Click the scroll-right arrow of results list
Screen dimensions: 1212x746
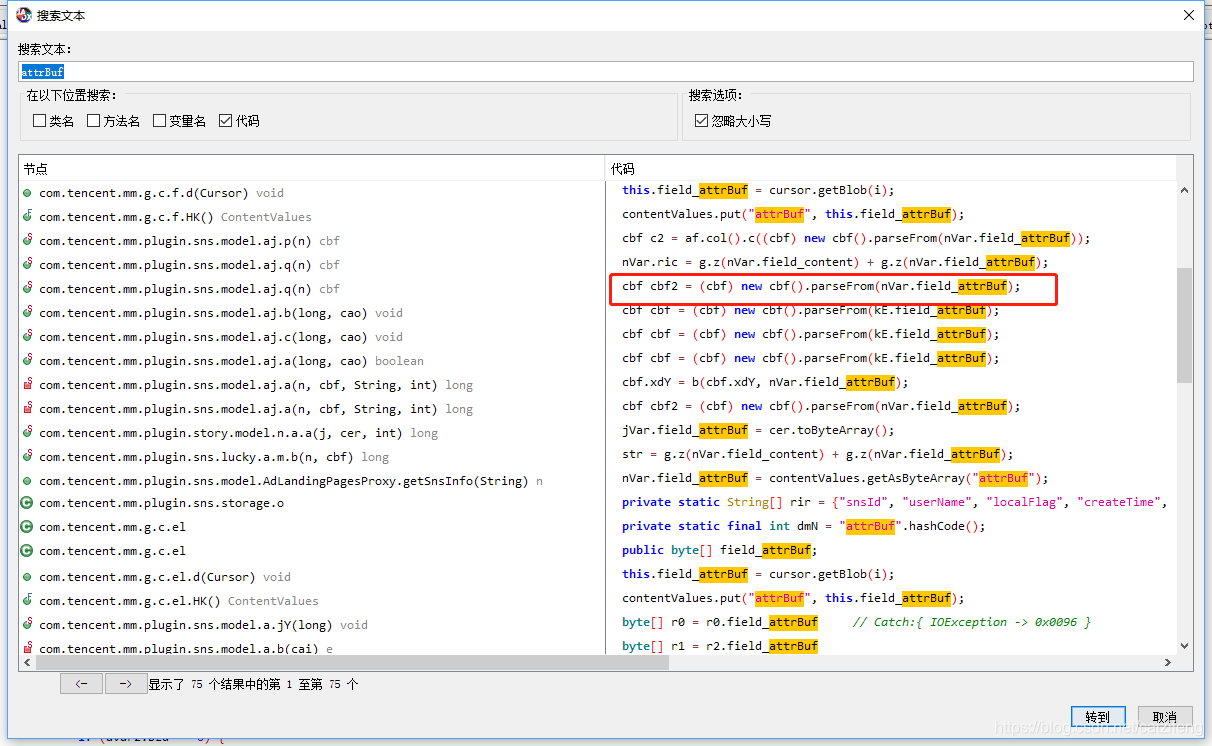[1167, 663]
